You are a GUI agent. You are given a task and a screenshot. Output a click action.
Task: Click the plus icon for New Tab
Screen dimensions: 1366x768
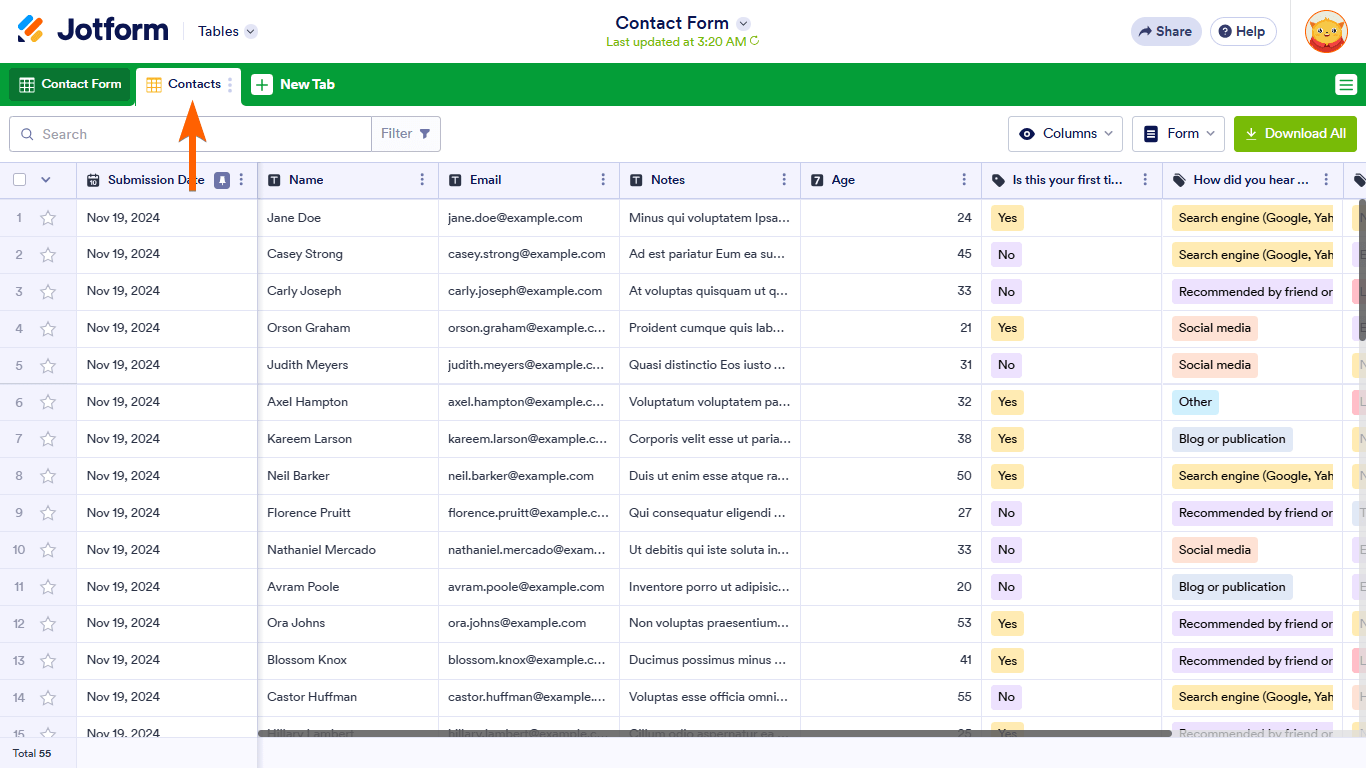click(262, 85)
